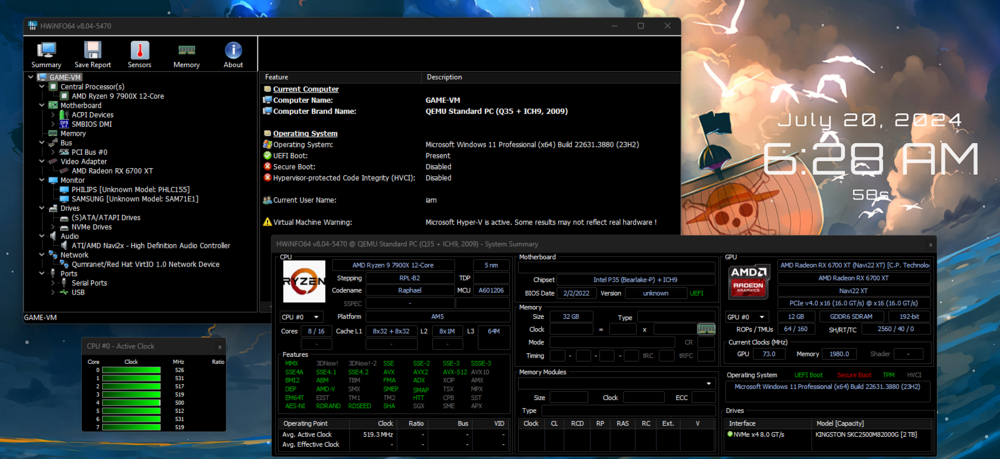The width and height of the screenshot is (1000, 459).
Task: Click the Current User Name icon
Action: click(267, 200)
